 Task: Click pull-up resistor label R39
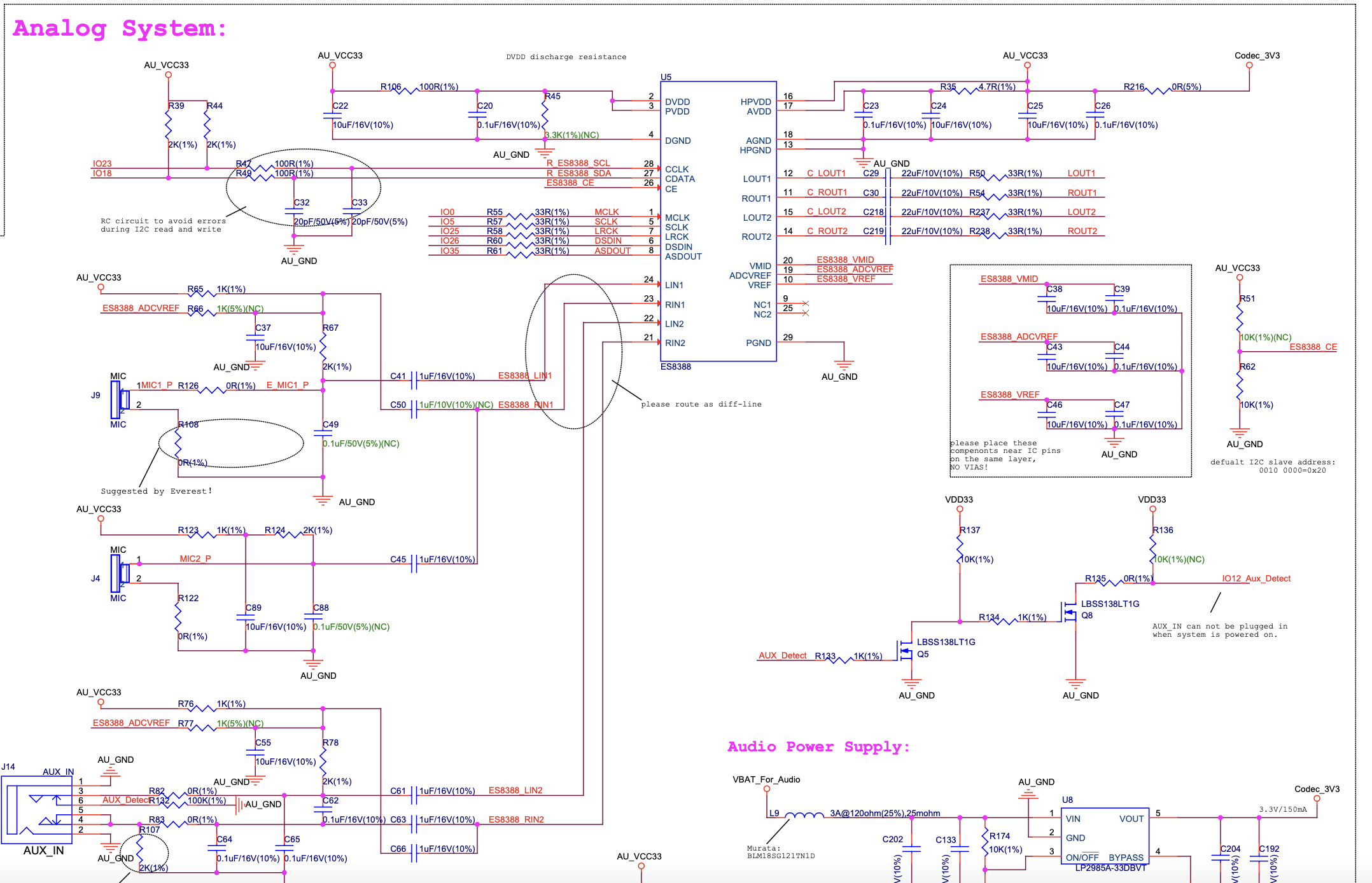176,106
